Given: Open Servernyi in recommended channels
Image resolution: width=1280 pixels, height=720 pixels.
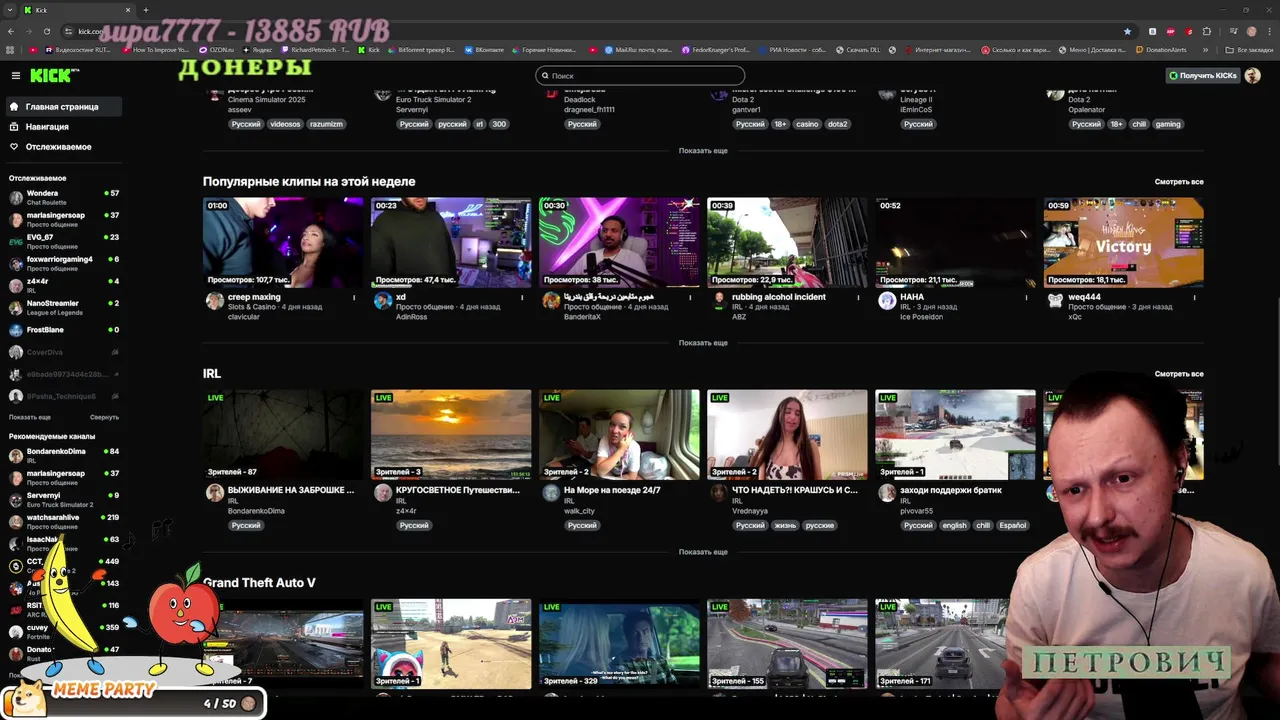Looking at the screenshot, I should 63,499.
